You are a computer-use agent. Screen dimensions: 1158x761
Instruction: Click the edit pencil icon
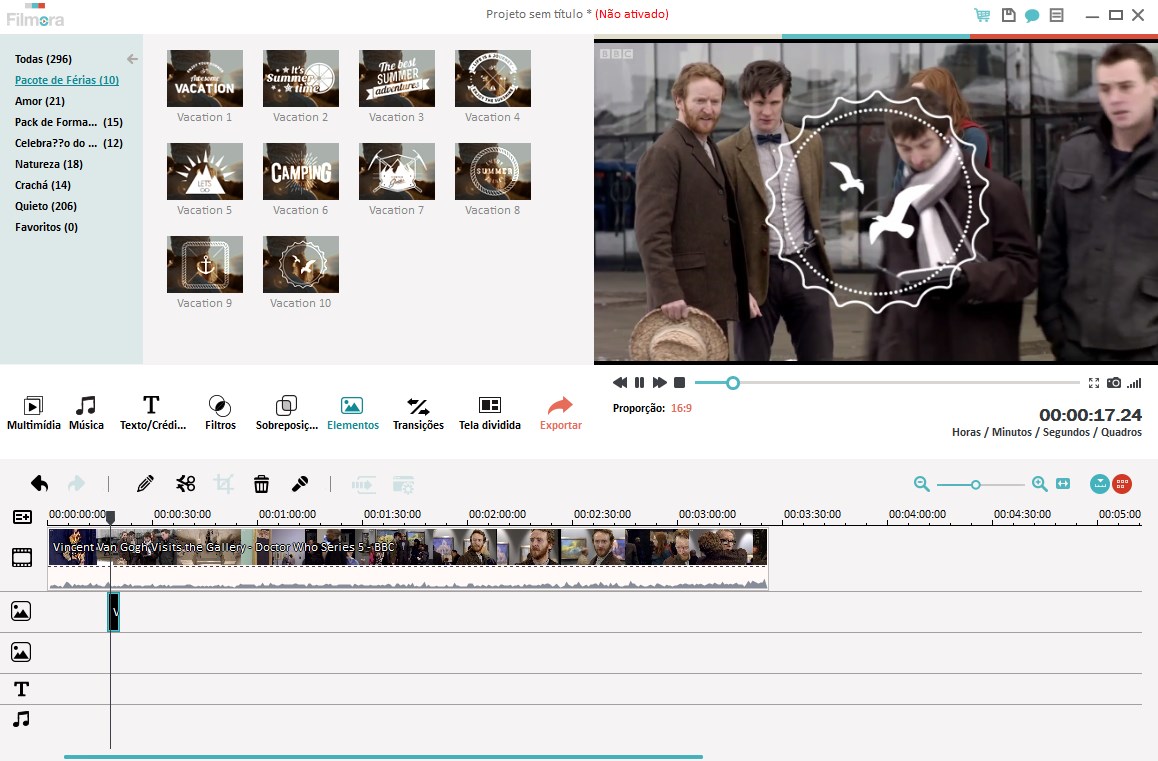pyautogui.click(x=145, y=484)
